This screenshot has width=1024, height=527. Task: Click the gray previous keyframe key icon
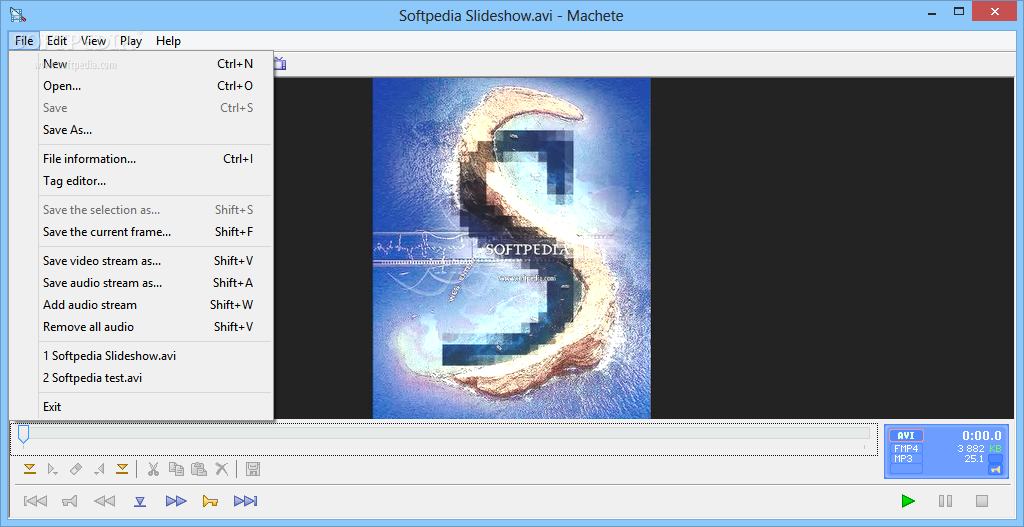(x=70, y=502)
